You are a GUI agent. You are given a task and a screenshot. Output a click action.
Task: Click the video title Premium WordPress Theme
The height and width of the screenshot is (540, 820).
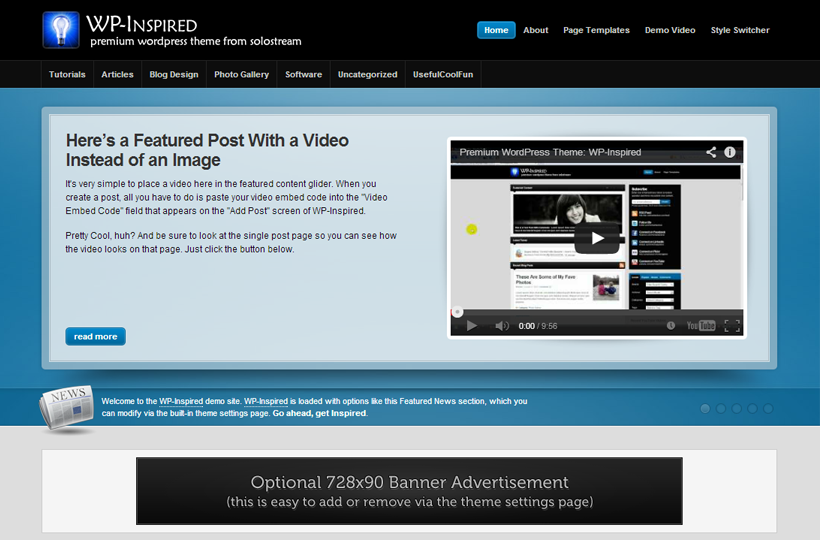tap(550, 152)
